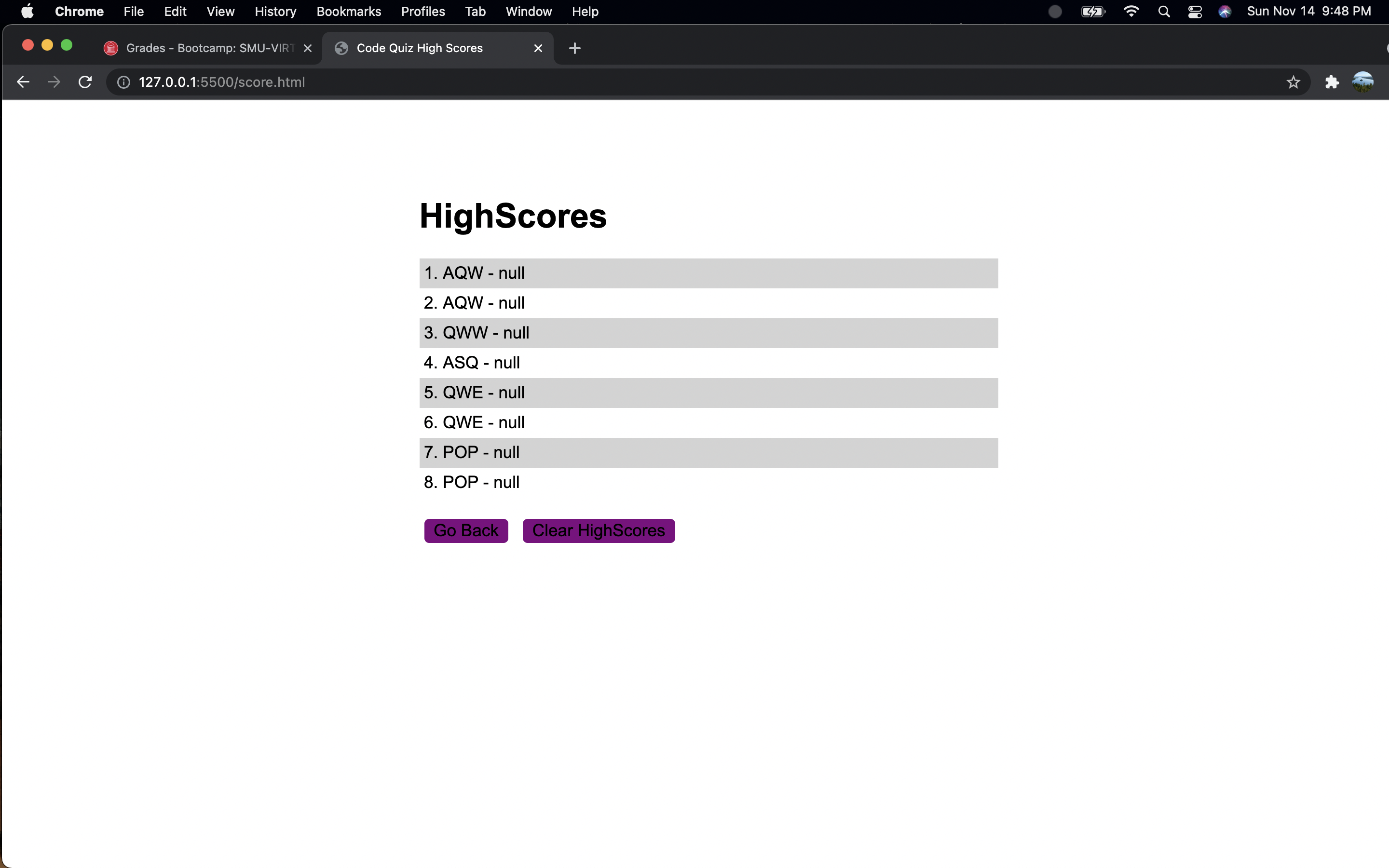The width and height of the screenshot is (1389, 868).
Task: Open the Wi-Fi status menu
Action: tap(1130, 12)
